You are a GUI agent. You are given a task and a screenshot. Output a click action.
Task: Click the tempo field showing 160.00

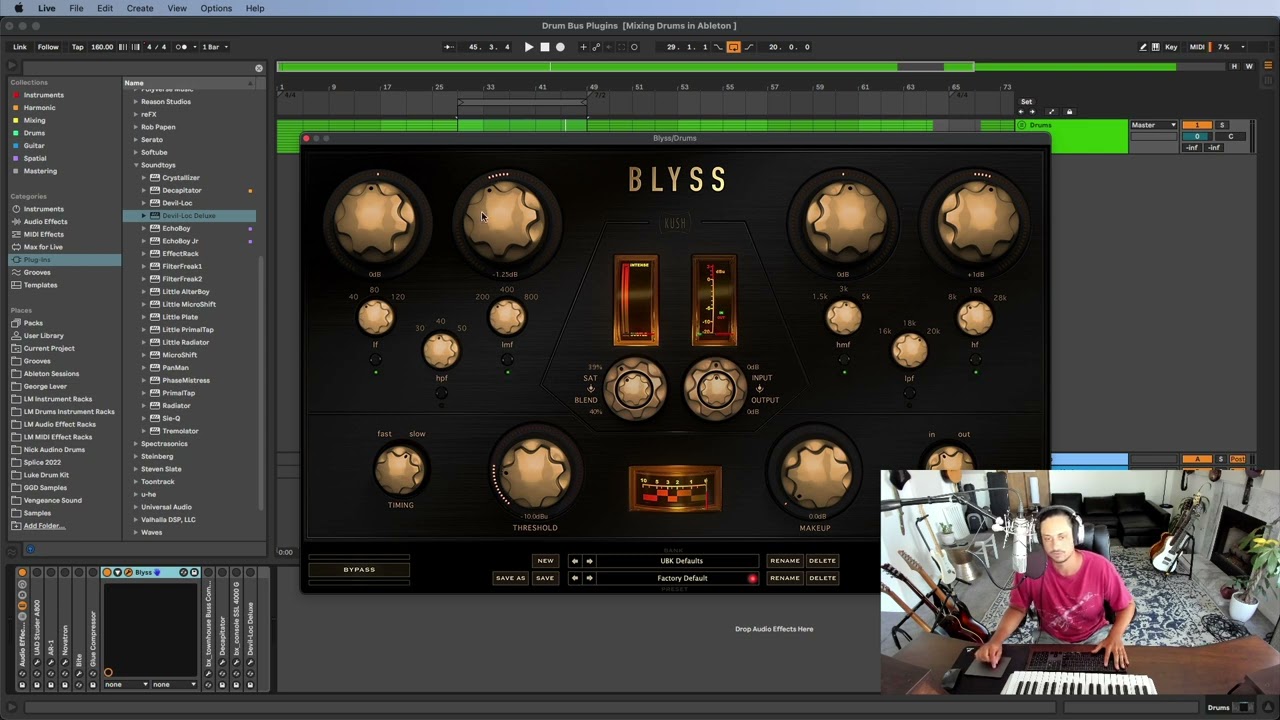click(x=102, y=47)
